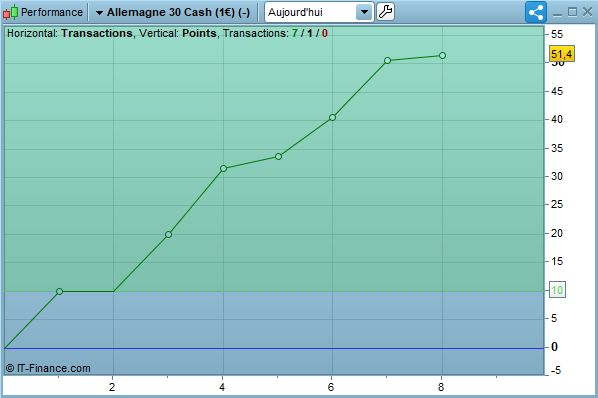This screenshot has width=598, height=398.
Task: Click the 'Transactions: 7 / 1 / 0' counter
Action: click(x=275, y=34)
